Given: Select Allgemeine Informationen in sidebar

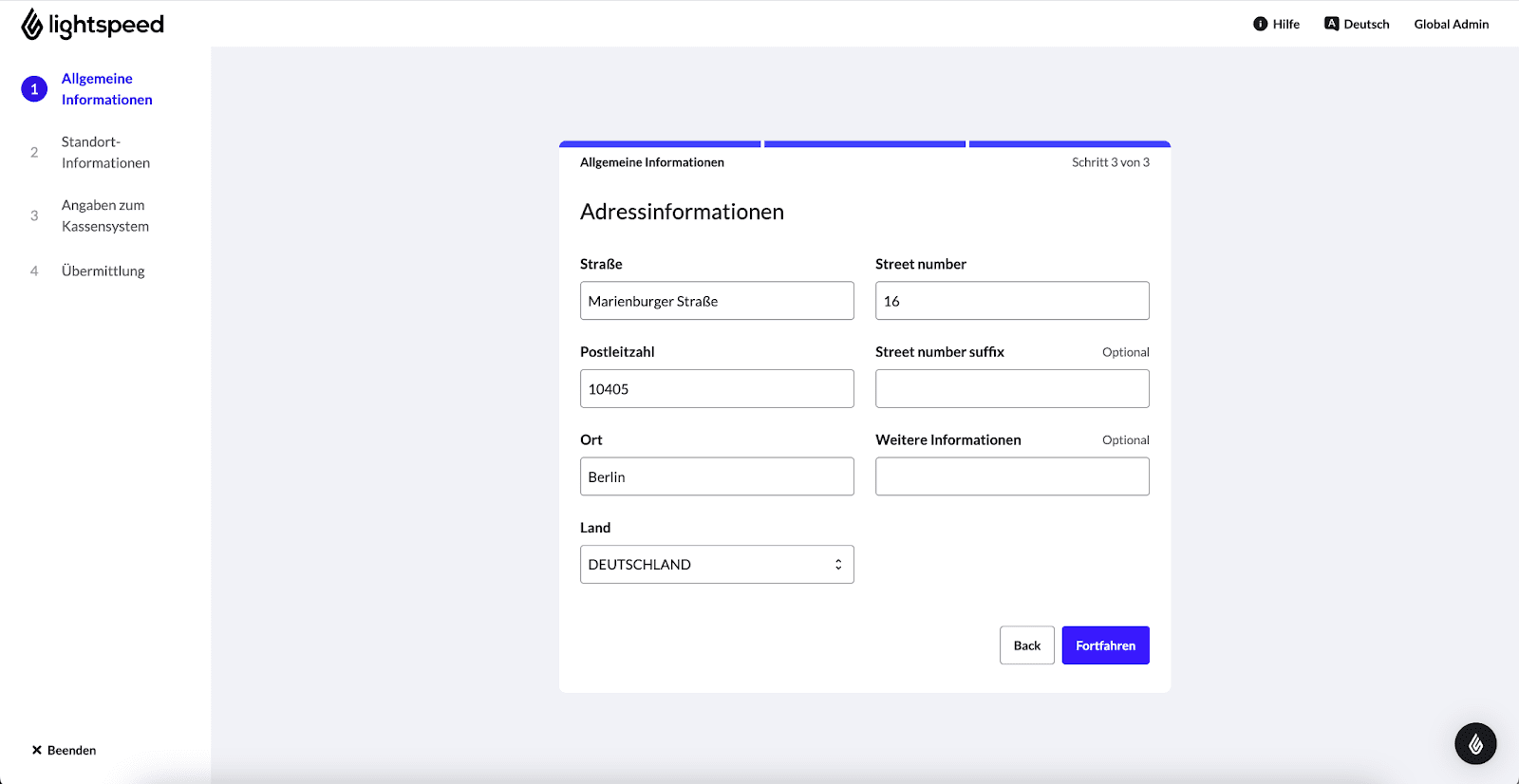Looking at the screenshot, I should [x=106, y=89].
